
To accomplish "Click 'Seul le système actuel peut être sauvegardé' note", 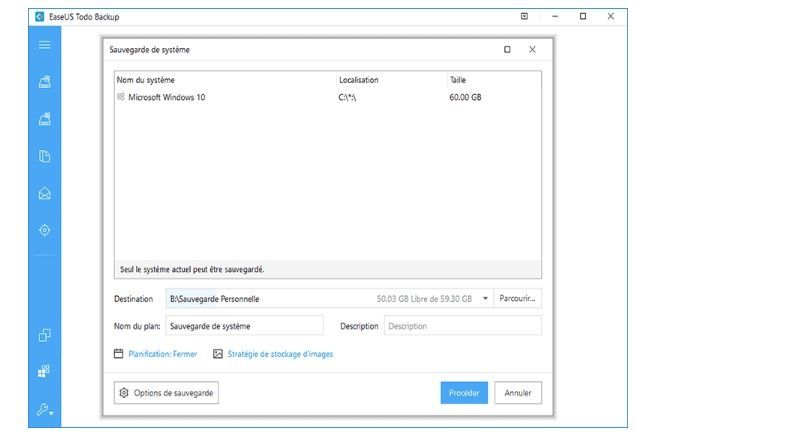I will pos(192,269).
